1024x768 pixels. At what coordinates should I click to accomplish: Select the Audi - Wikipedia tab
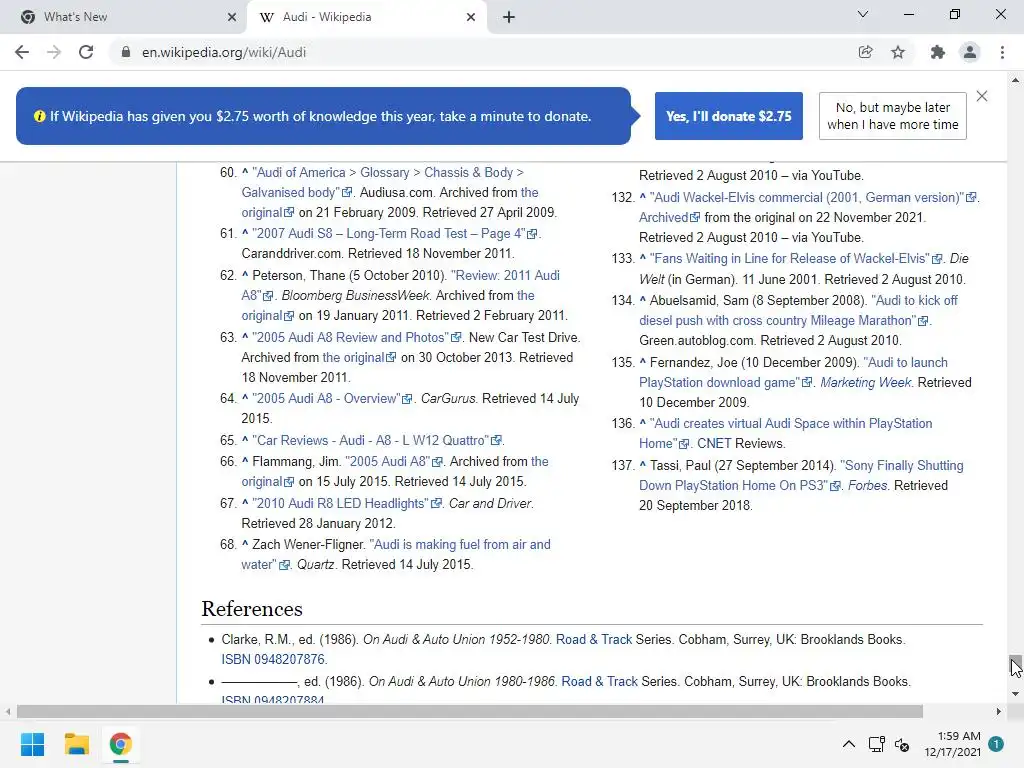(x=366, y=18)
